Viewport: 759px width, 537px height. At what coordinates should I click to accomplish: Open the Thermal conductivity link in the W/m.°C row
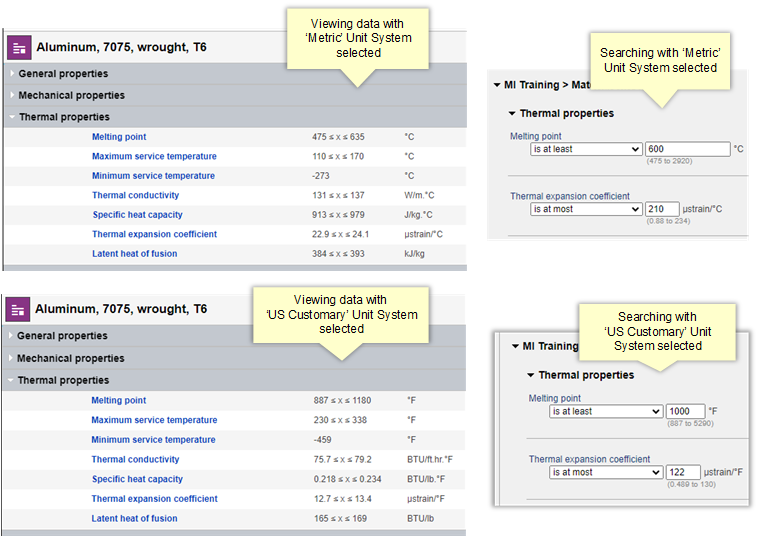[x=135, y=195]
